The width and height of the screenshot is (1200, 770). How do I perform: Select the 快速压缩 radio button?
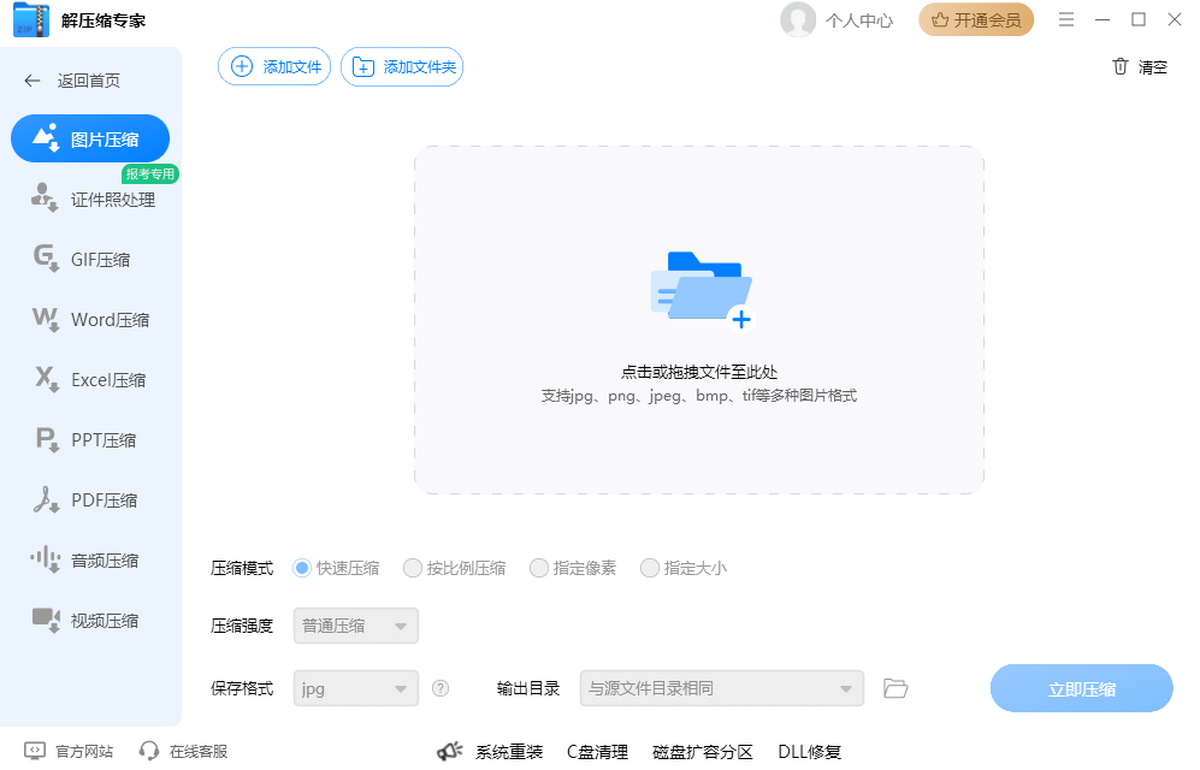tap(302, 568)
